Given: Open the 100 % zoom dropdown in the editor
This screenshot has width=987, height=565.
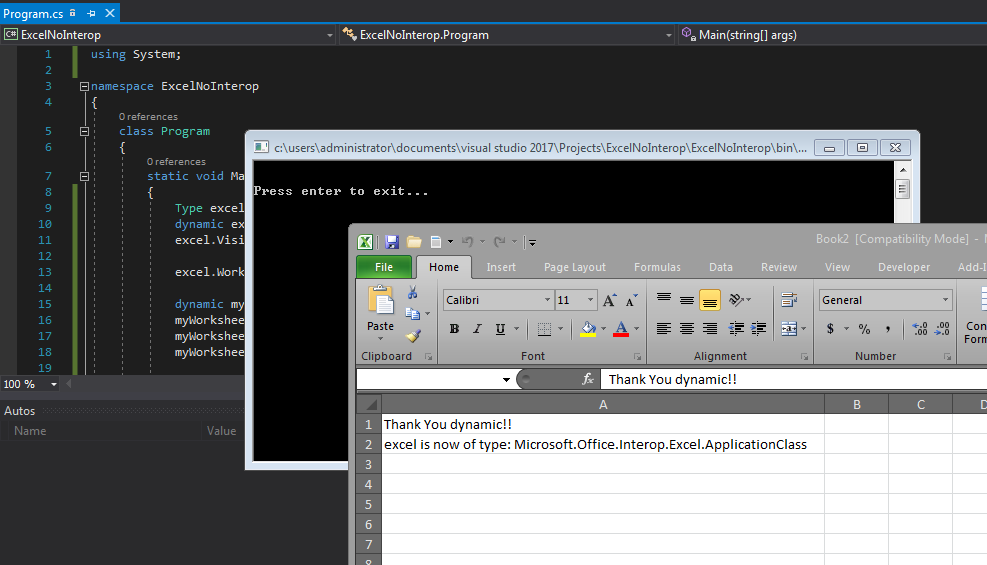Looking at the screenshot, I should point(54,384).
